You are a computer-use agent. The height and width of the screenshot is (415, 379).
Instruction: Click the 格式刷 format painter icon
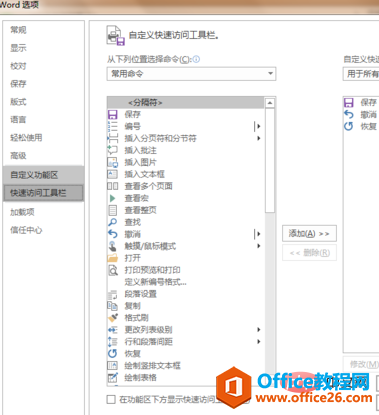pyautogui.click(x=113, y=318)
